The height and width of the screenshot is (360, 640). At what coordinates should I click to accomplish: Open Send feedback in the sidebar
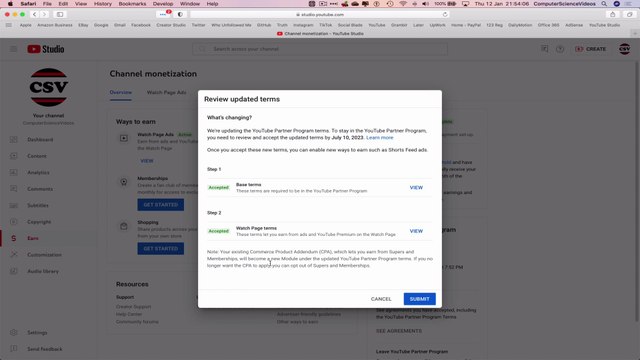coord(44,349)
